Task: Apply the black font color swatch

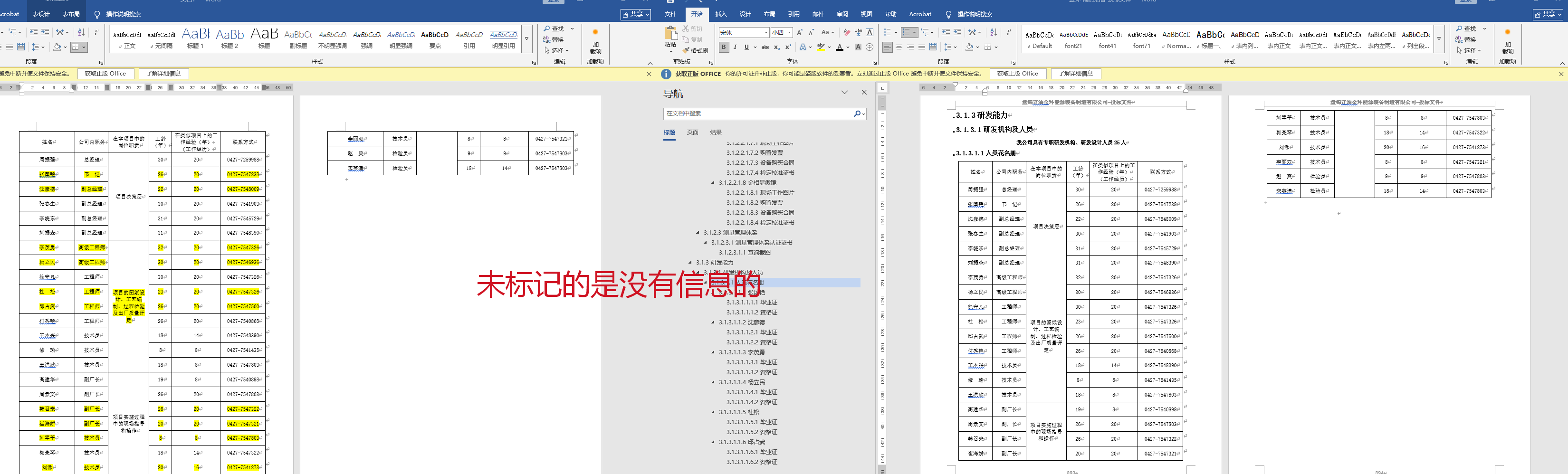Action: click(840, 47)
